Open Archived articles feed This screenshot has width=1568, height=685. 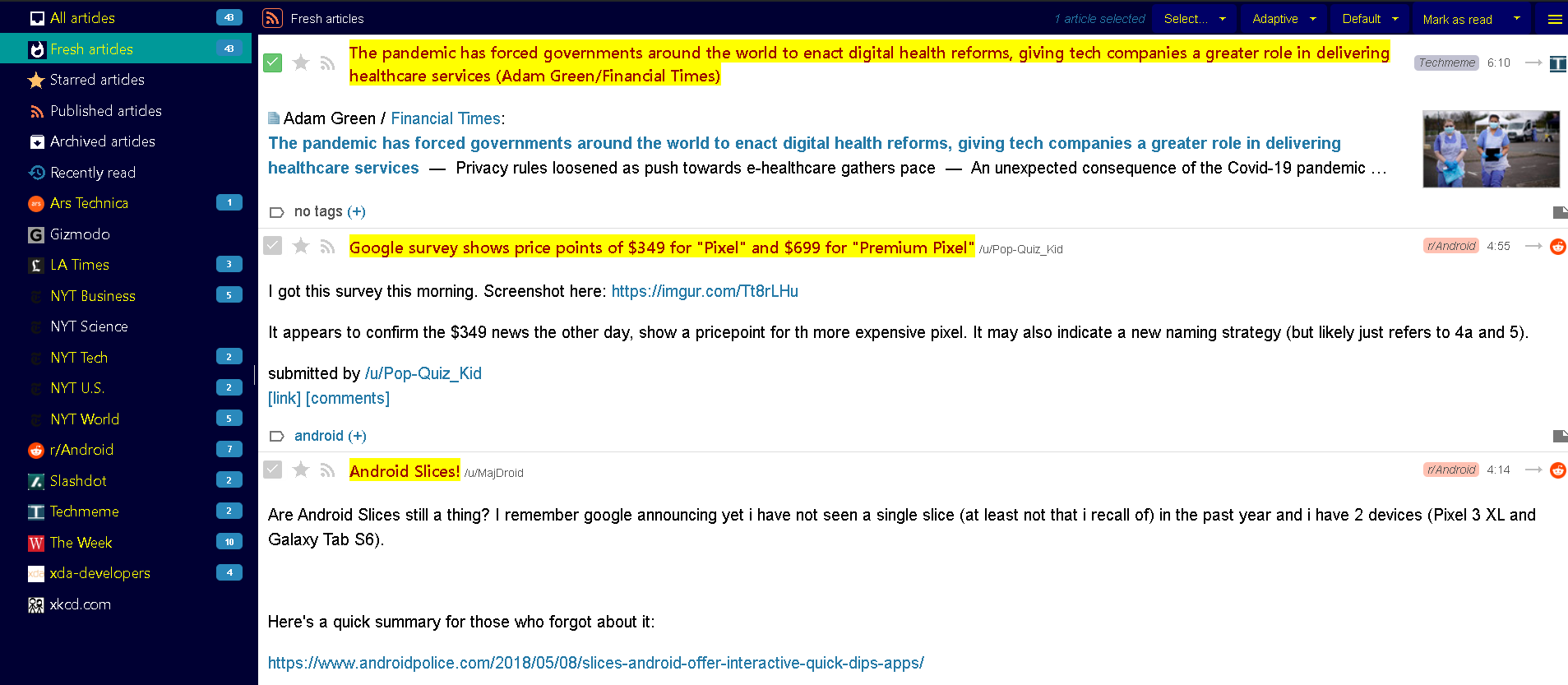[x=126, y=141]
